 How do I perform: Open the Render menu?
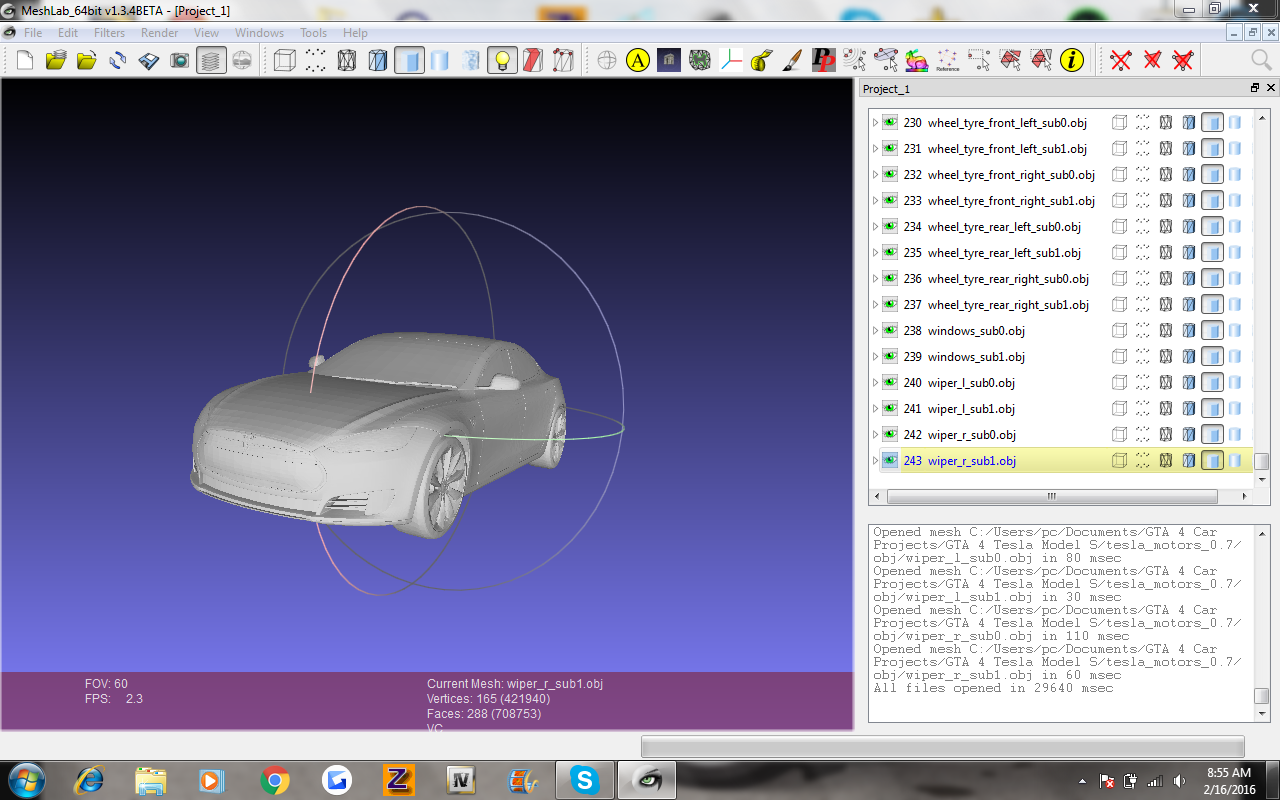[x=159, y=33]
